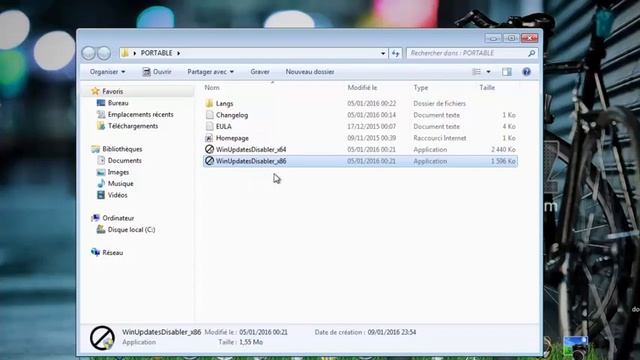The width and height of the screenshot is (640, 360).
Task: Click the Langs folder icon
Action: (x=209, y=103)
